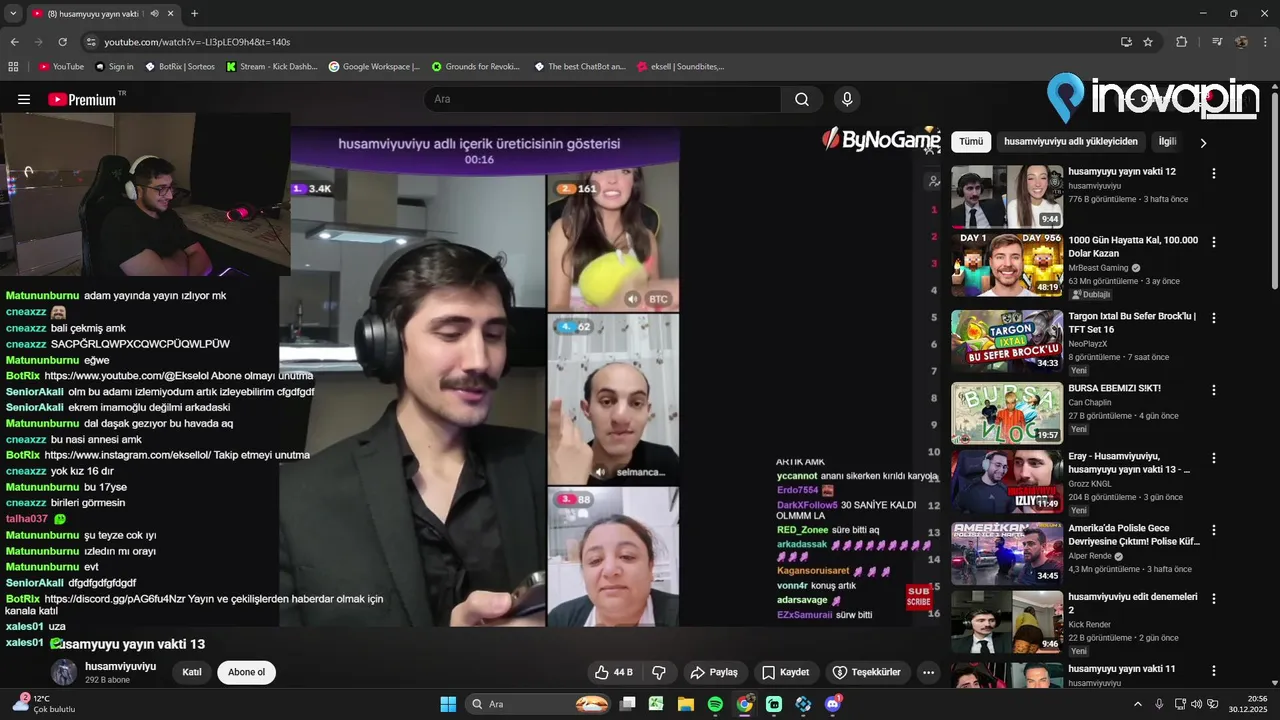
Task: Open Chrome media control icon
Action: point(1217,42)
